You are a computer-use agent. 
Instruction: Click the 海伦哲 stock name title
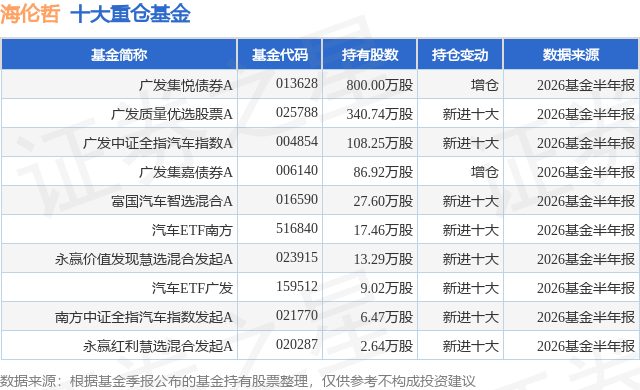click(30, 14)
